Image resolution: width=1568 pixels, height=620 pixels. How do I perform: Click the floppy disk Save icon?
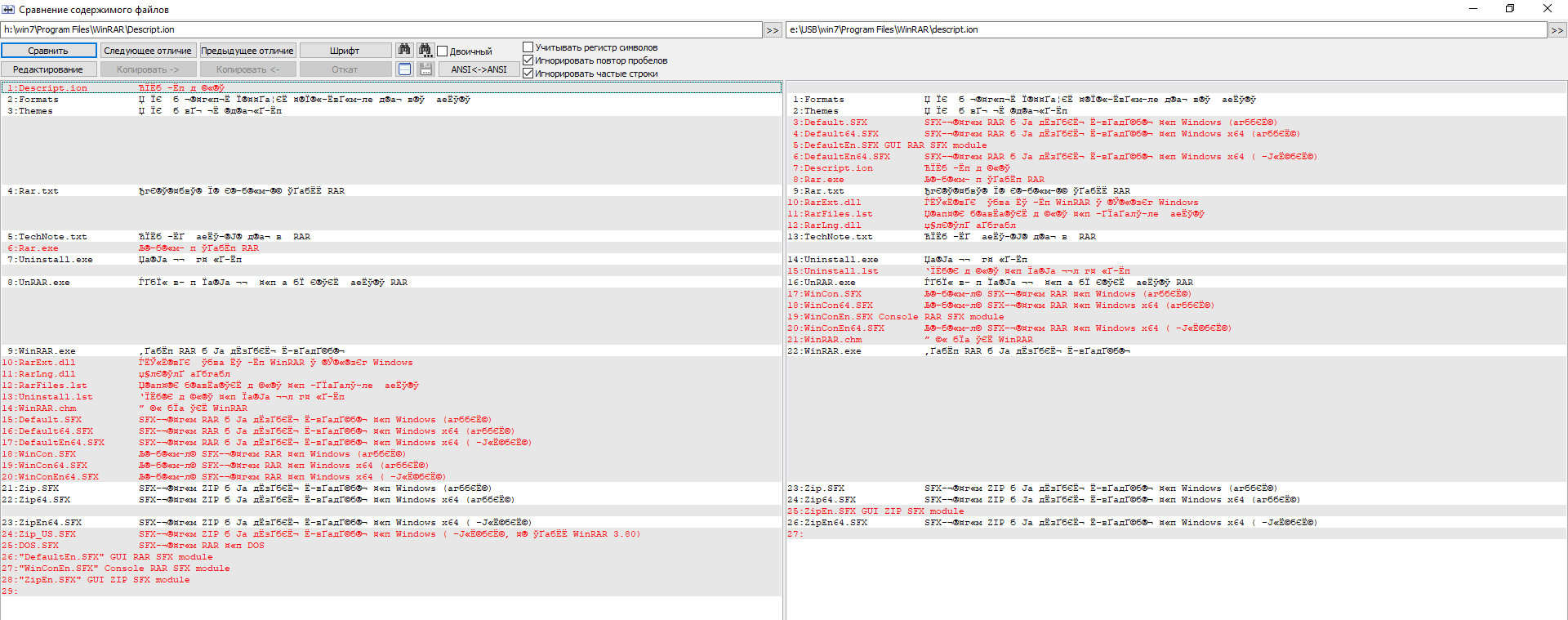(425, 69)
